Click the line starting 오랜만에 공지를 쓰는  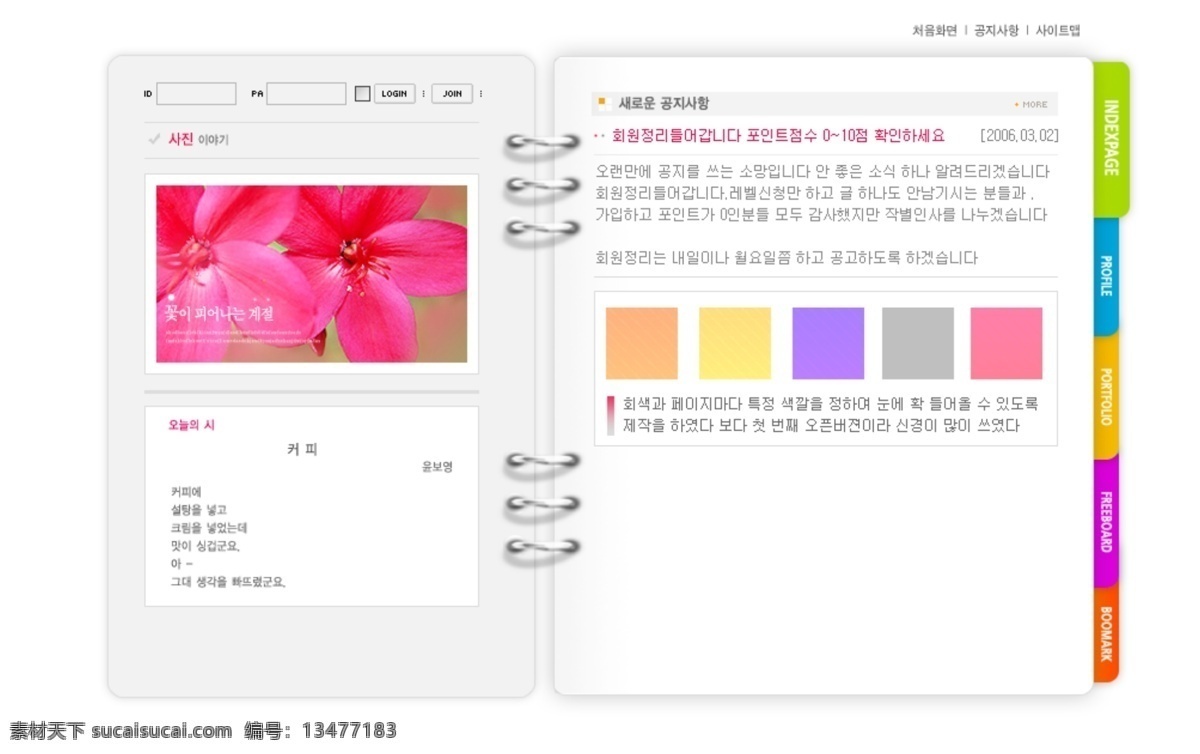[822, 171]
